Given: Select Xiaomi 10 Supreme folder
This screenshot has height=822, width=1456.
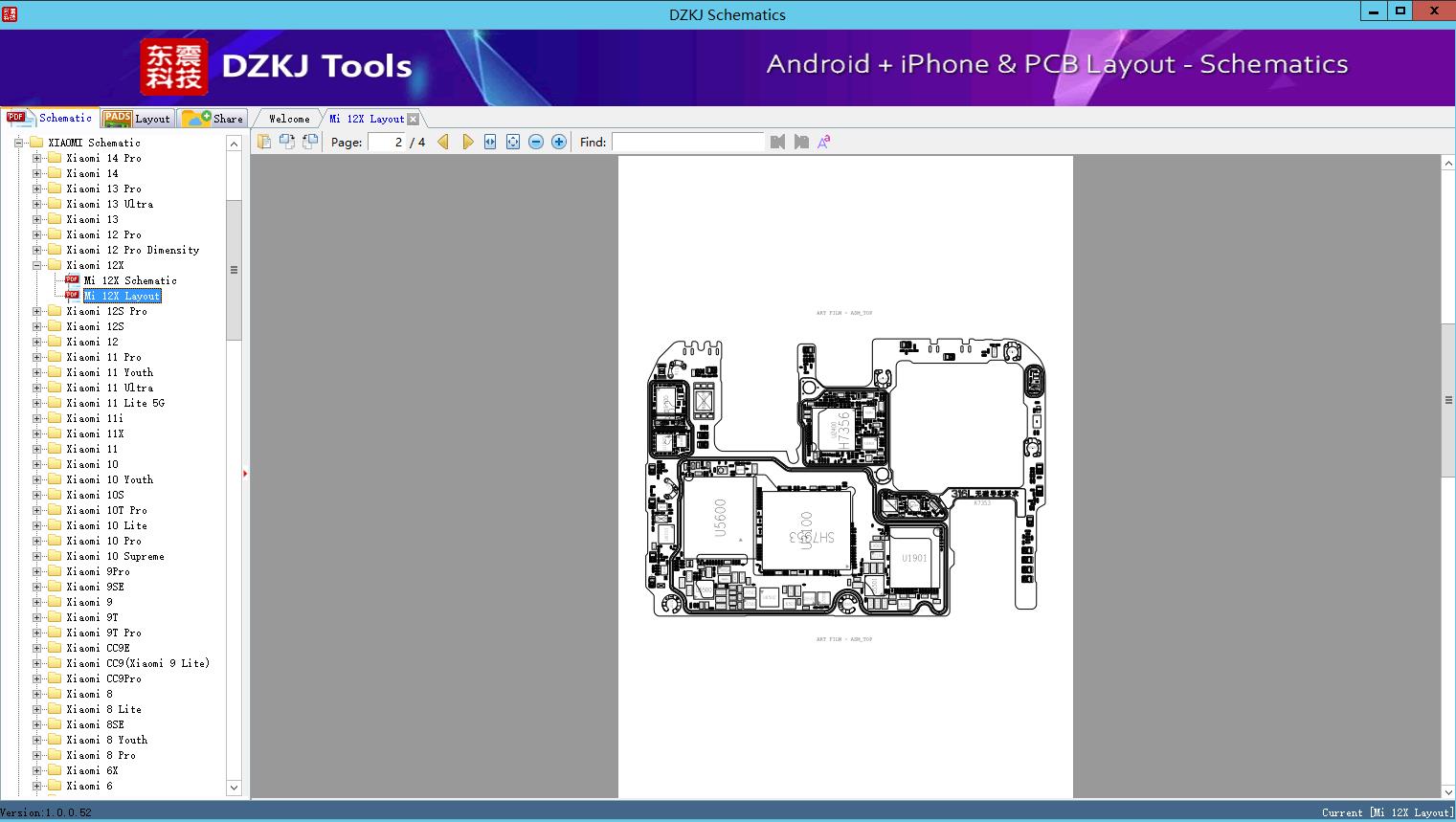Looking at the screenshot, I should 115,556.
